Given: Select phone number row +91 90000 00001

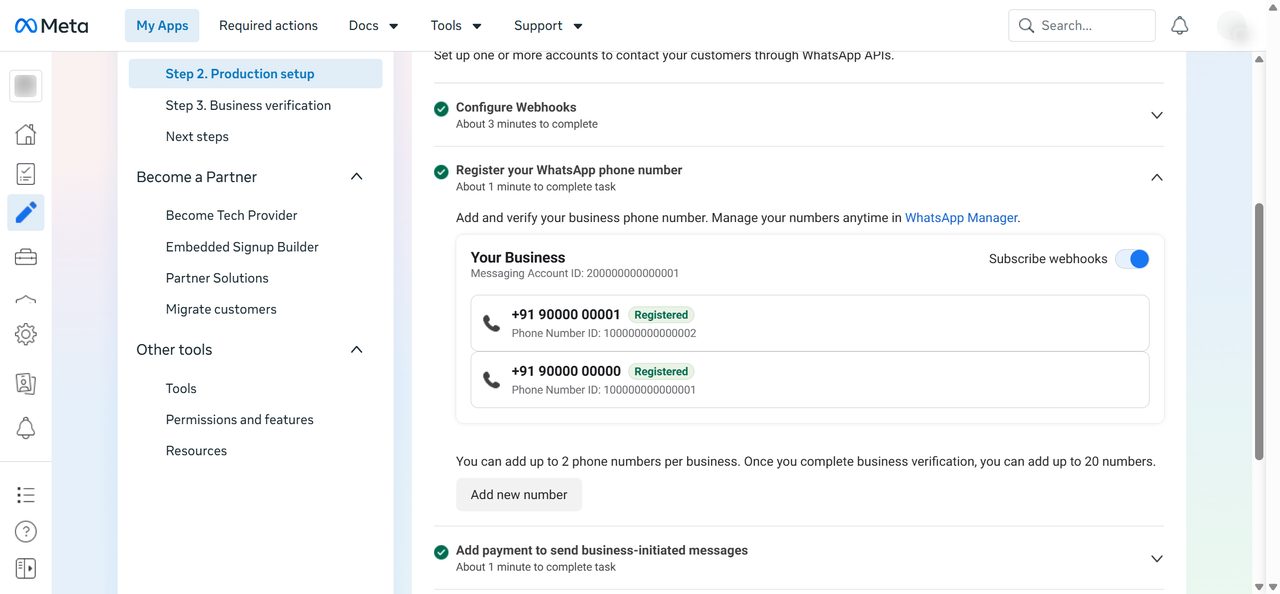Looking at the screenshot, I should 810,323.
